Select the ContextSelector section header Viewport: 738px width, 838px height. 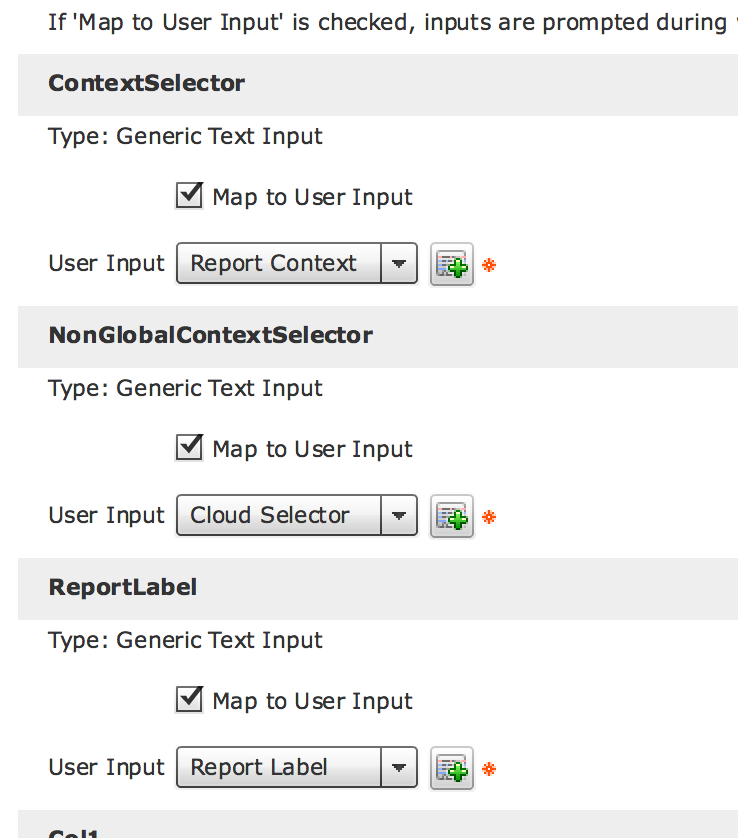click(378, 84)
